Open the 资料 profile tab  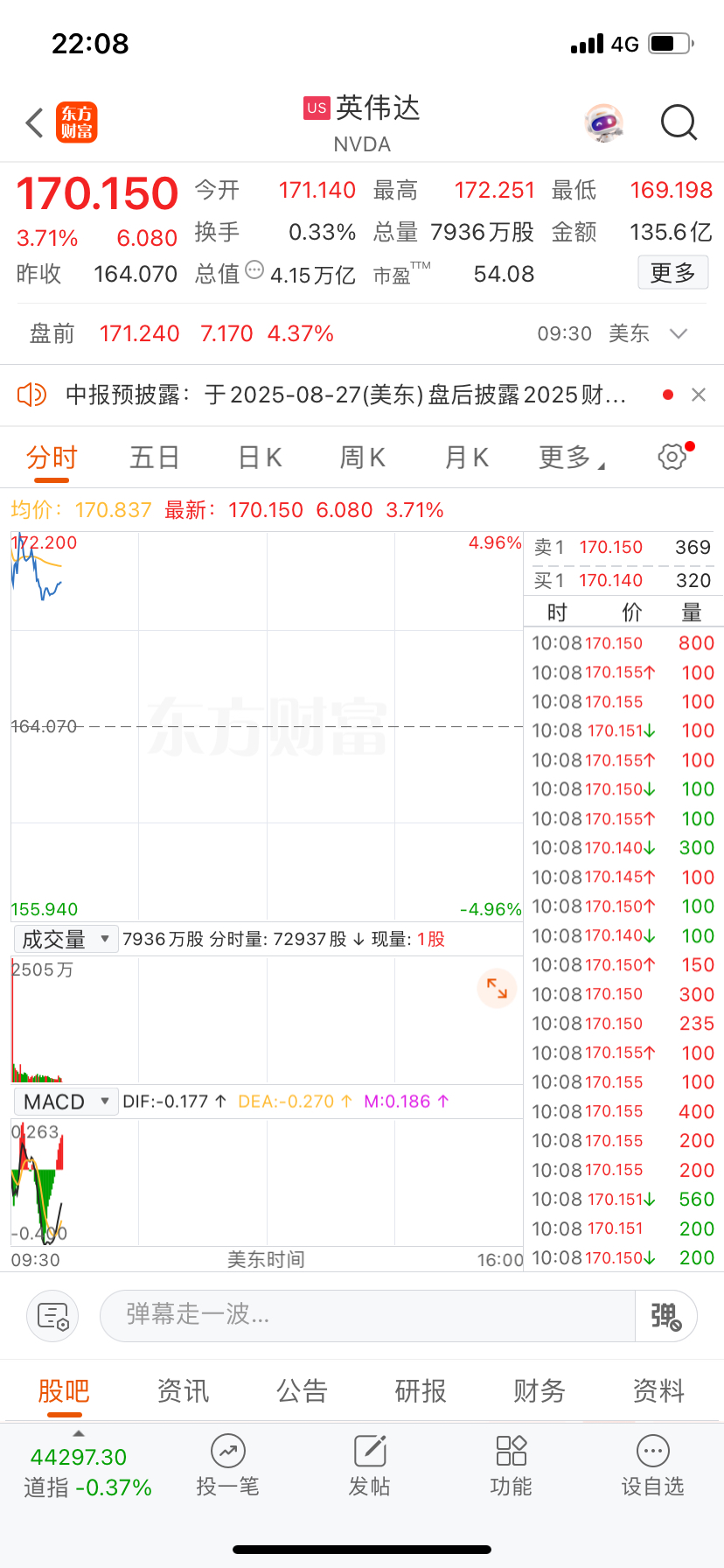pyautogui.click(x=658, y=1390)
